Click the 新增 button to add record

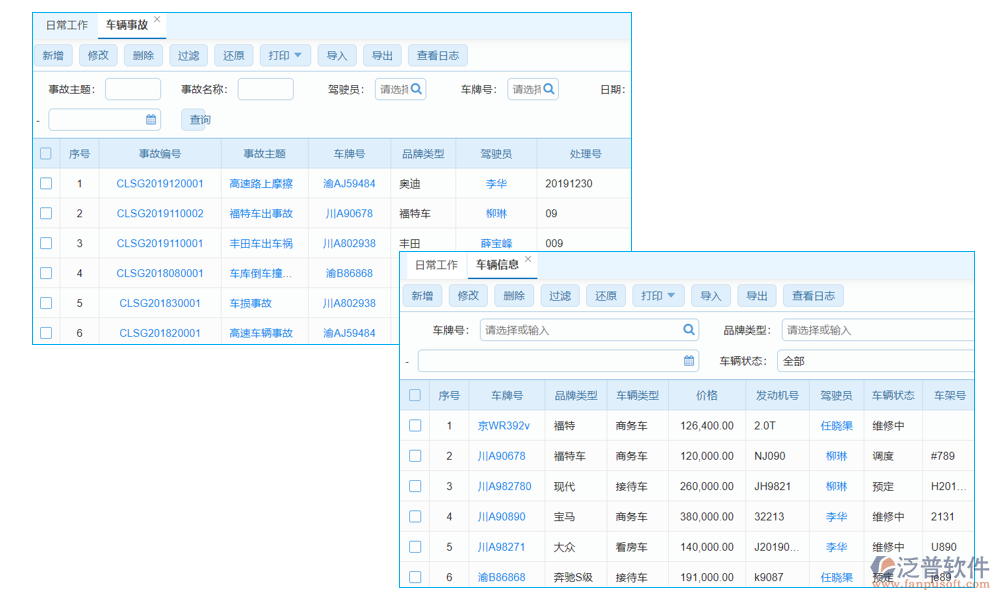[53, 55]
